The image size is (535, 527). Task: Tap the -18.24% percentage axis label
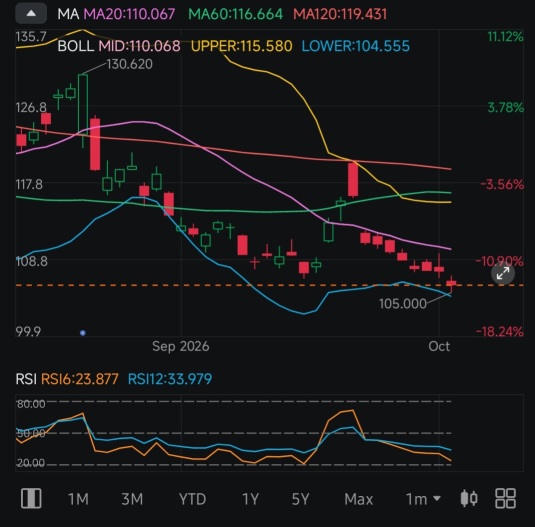coord(500,331)
